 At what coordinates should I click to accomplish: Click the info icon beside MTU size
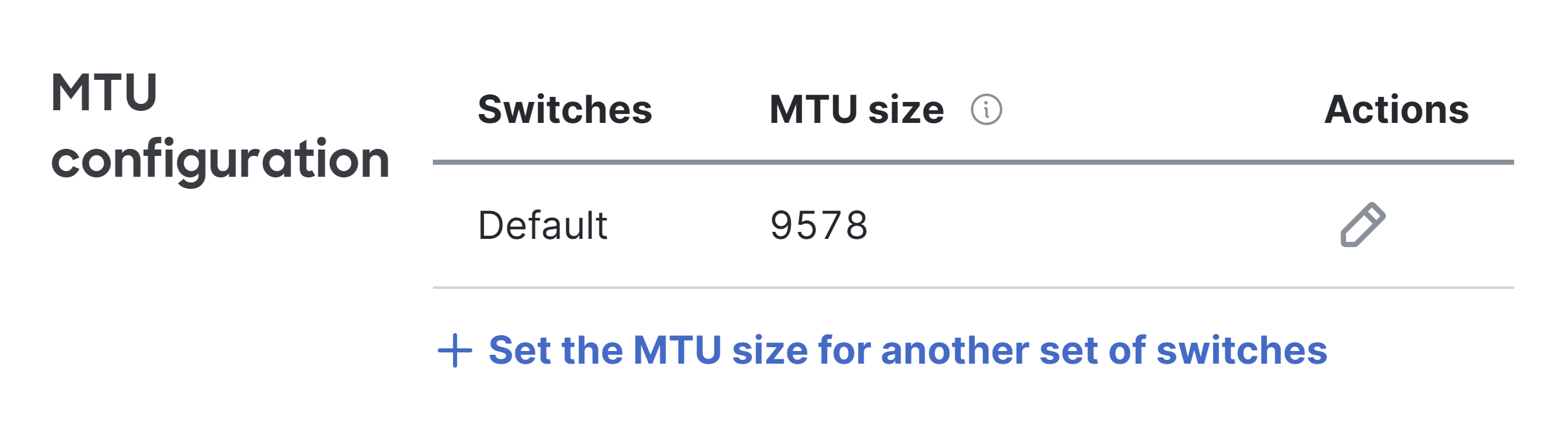pos(986,110)
